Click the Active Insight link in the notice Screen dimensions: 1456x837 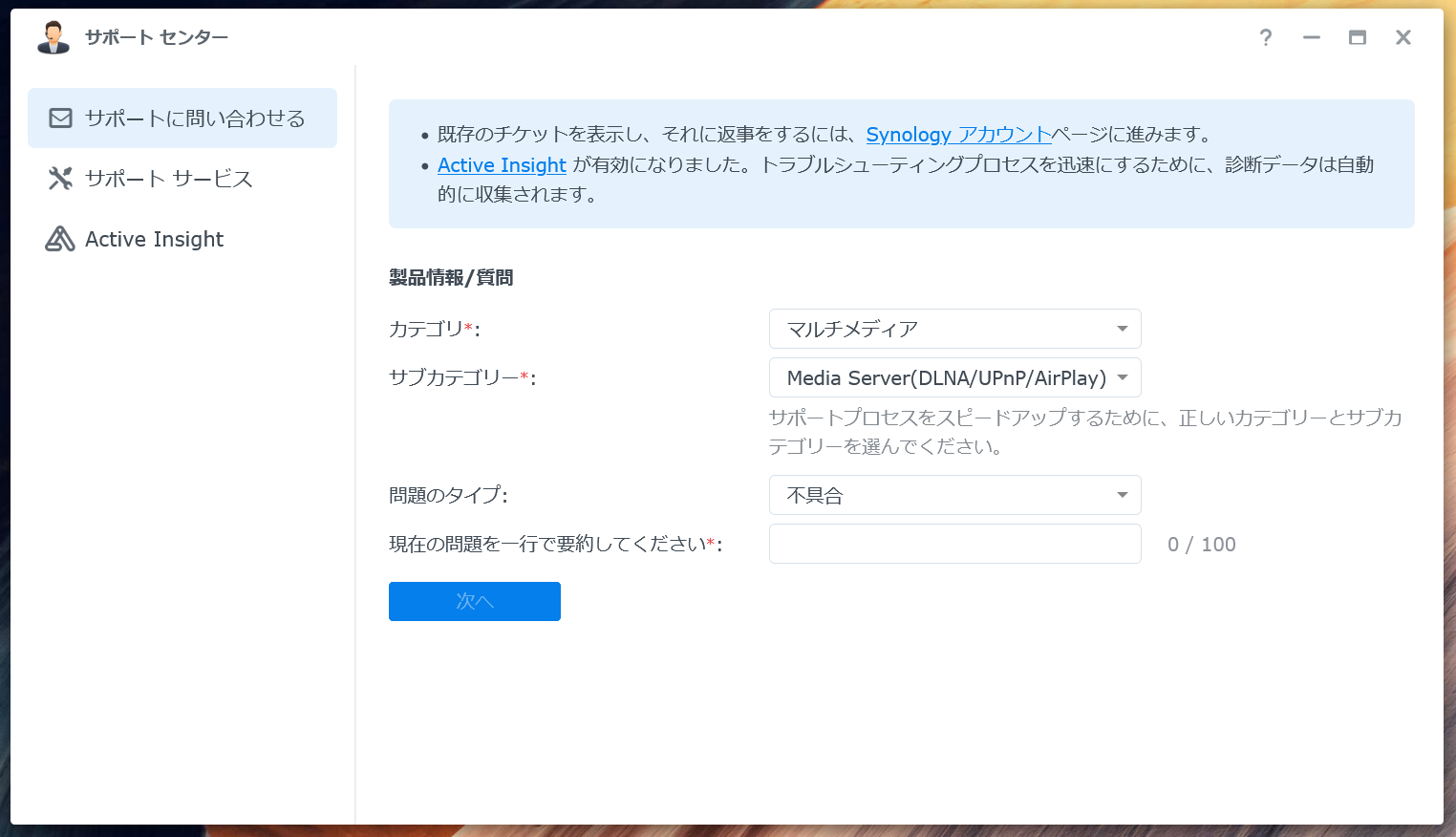(x=502, y=165)
